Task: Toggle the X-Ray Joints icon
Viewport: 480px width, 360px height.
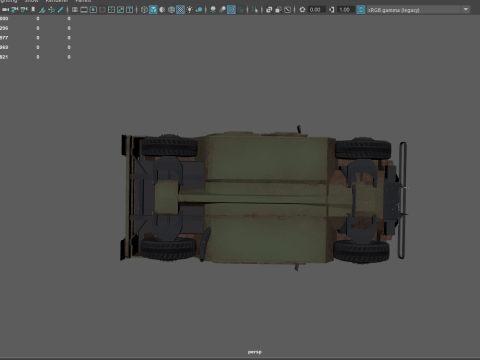Action: point(287,10)
